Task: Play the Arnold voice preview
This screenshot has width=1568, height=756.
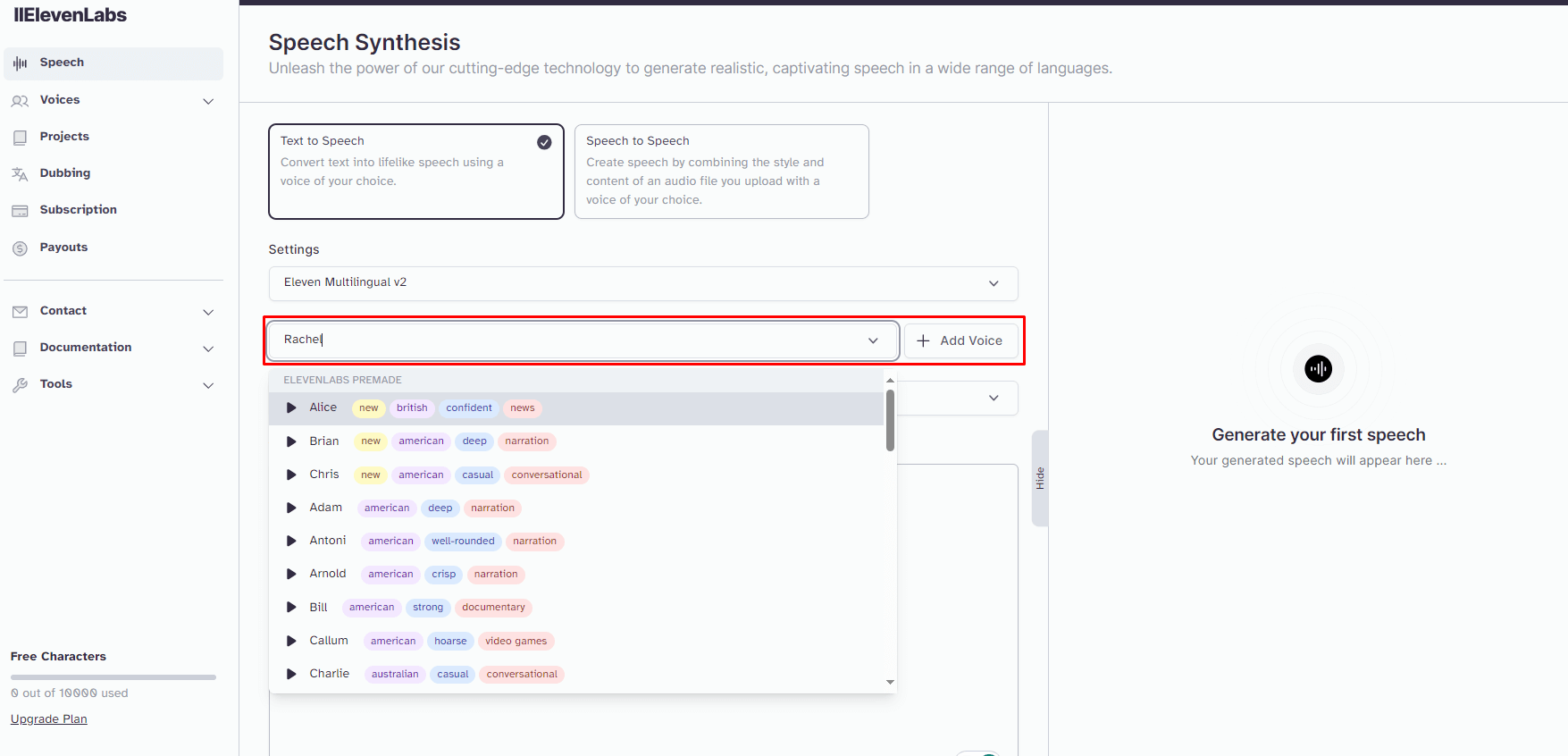Action: 291,574
